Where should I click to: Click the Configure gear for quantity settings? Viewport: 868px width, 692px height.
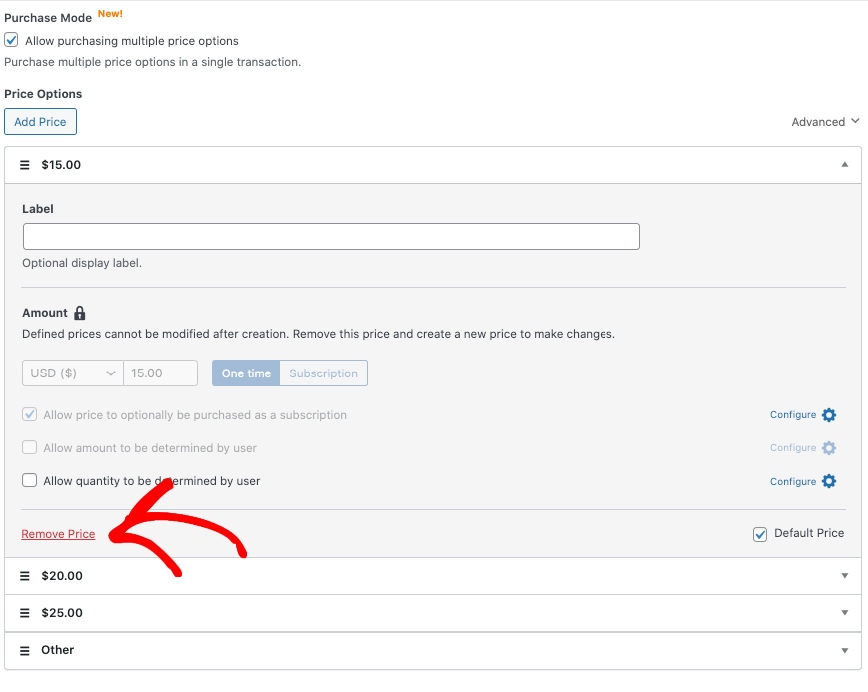(830, 481)
